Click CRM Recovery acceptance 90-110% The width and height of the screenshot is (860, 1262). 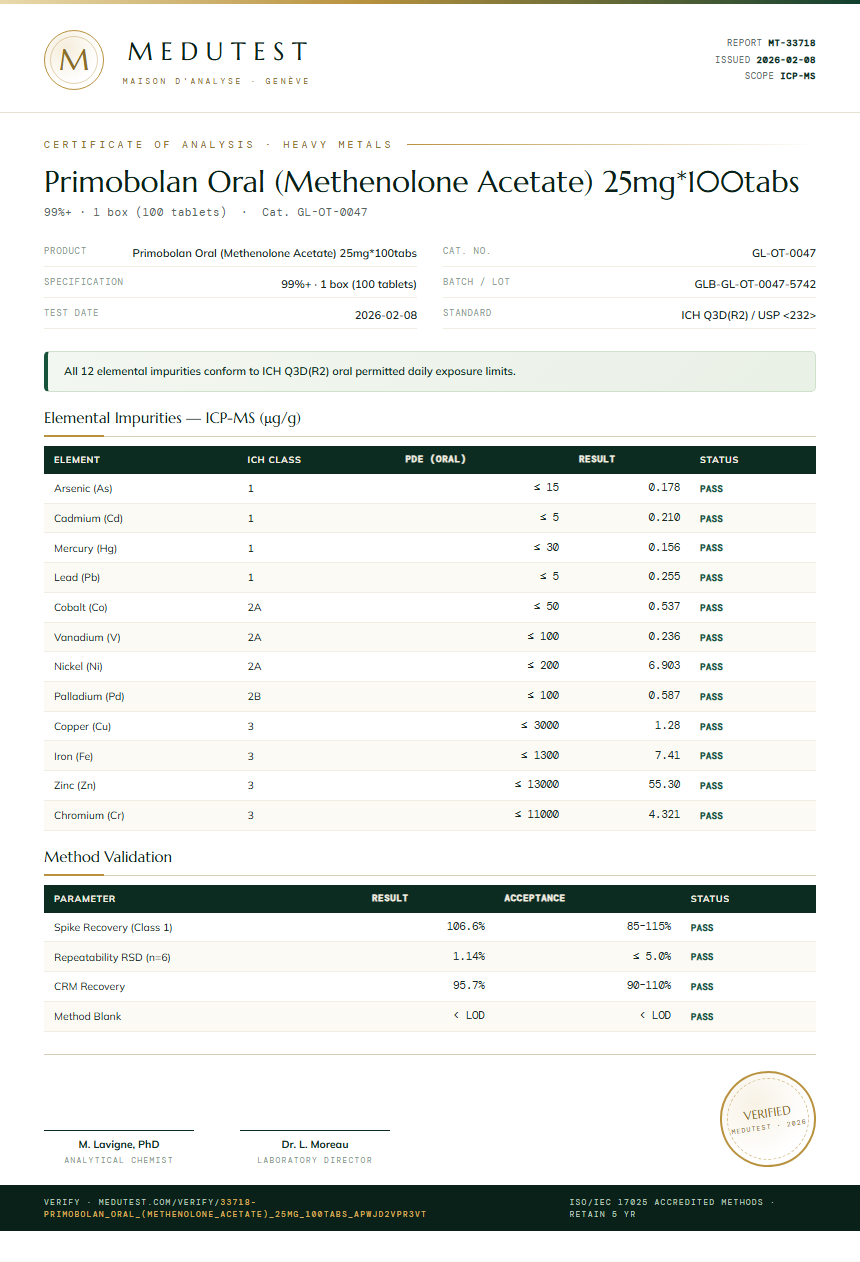649,986
